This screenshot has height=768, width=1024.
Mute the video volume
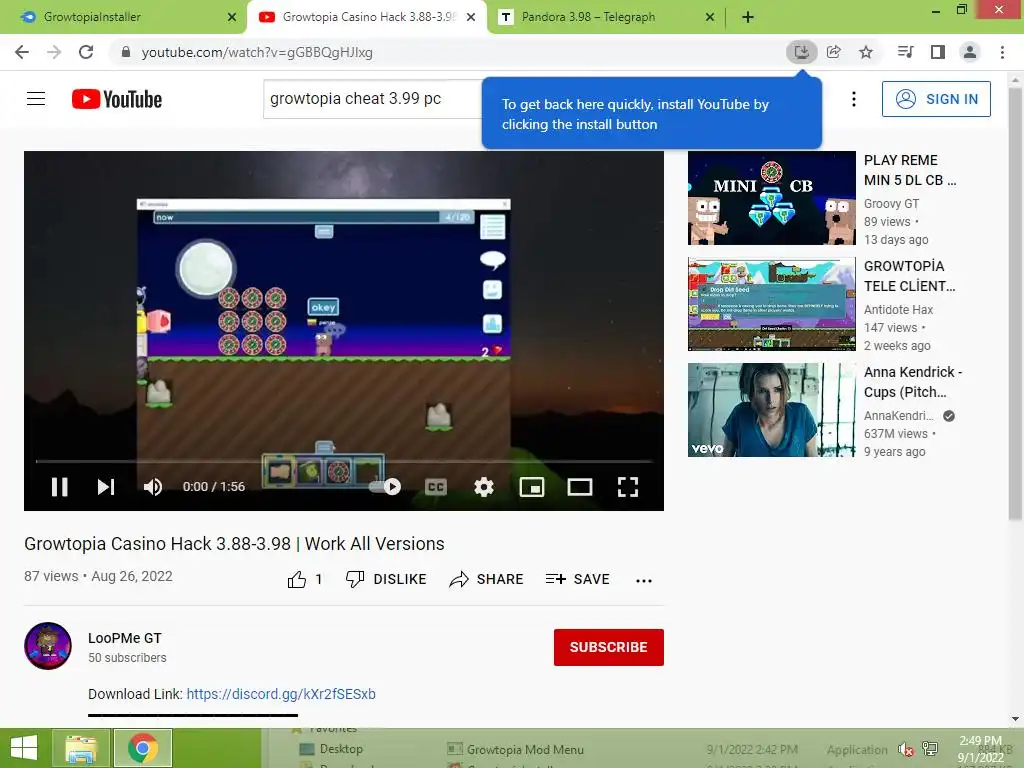click(153, 487)
